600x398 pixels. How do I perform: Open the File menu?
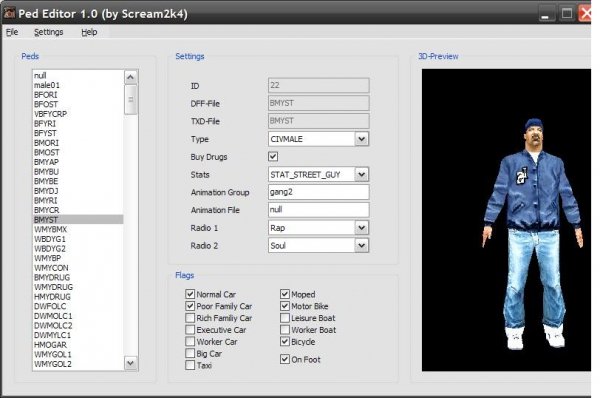coord(12,32)
